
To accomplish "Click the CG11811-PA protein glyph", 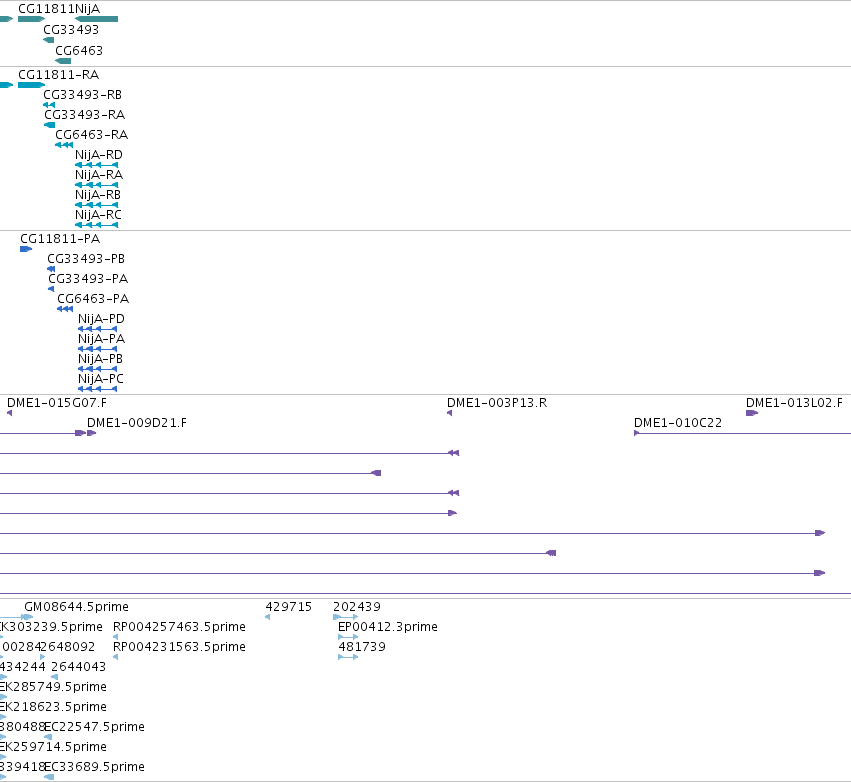I will (x=26, y=249).
